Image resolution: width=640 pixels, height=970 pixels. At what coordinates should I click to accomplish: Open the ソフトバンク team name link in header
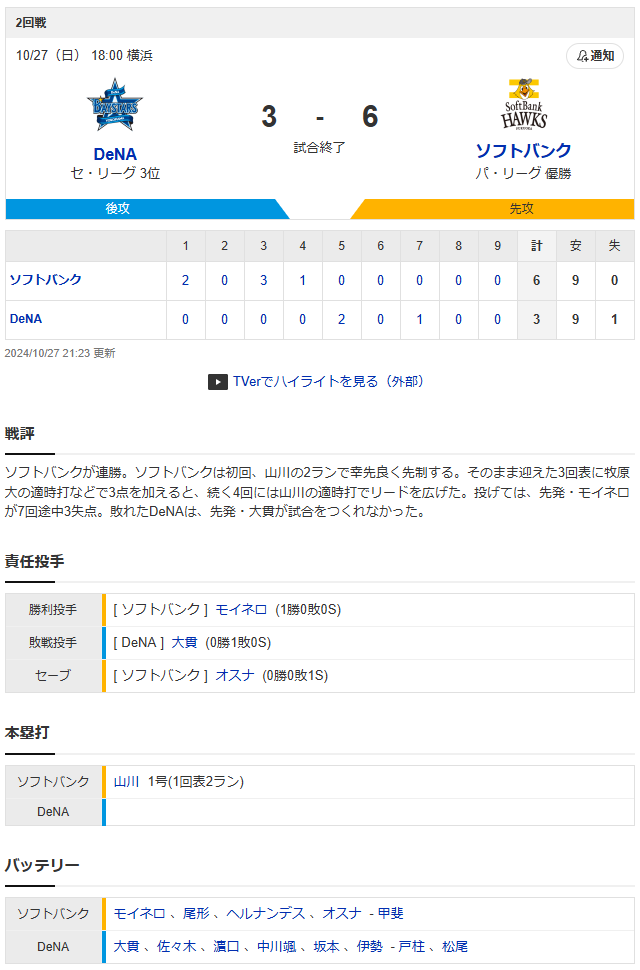(523, 150)
